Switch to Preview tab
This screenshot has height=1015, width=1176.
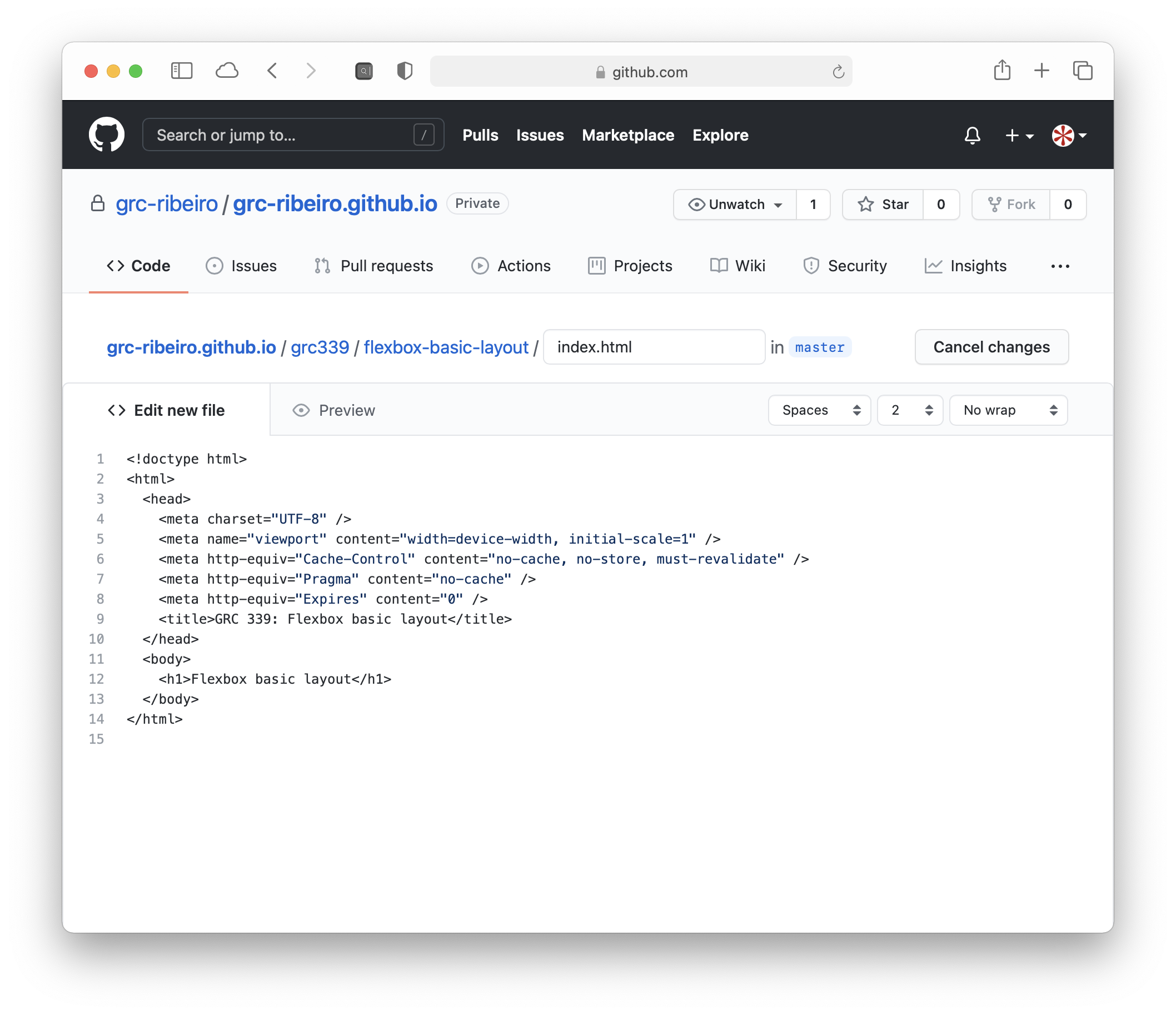(x=333, y=410)
